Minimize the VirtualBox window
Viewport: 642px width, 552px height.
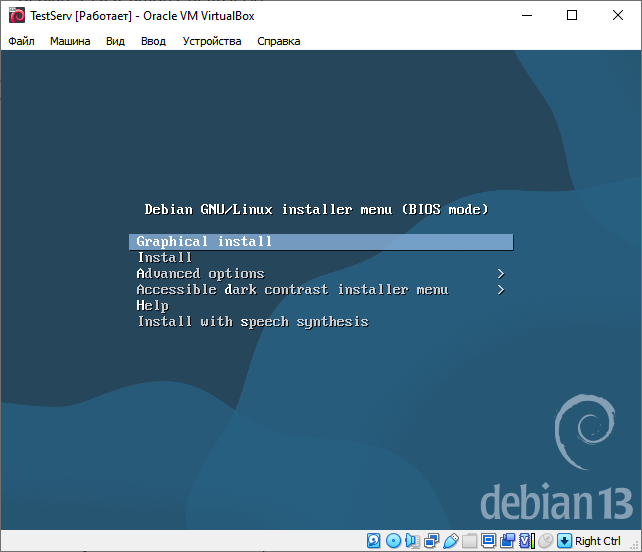[x=527, y=16]
